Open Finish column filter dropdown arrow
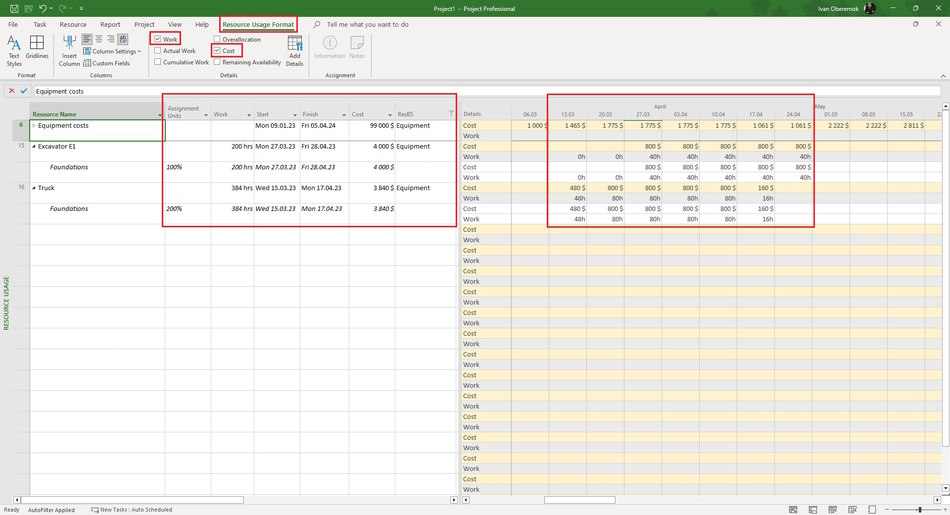 (344, 115)
